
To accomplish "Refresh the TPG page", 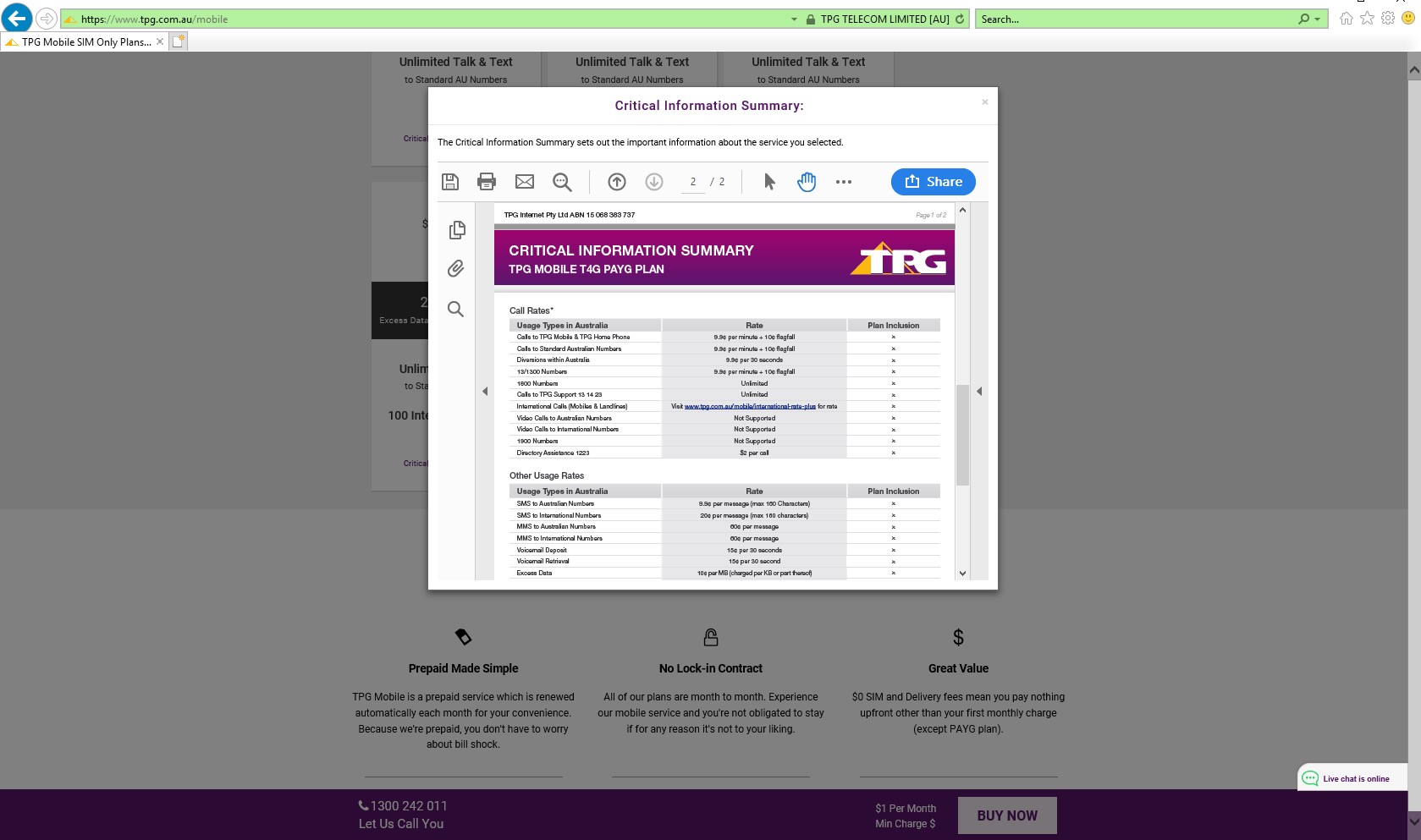I will 960,19.
